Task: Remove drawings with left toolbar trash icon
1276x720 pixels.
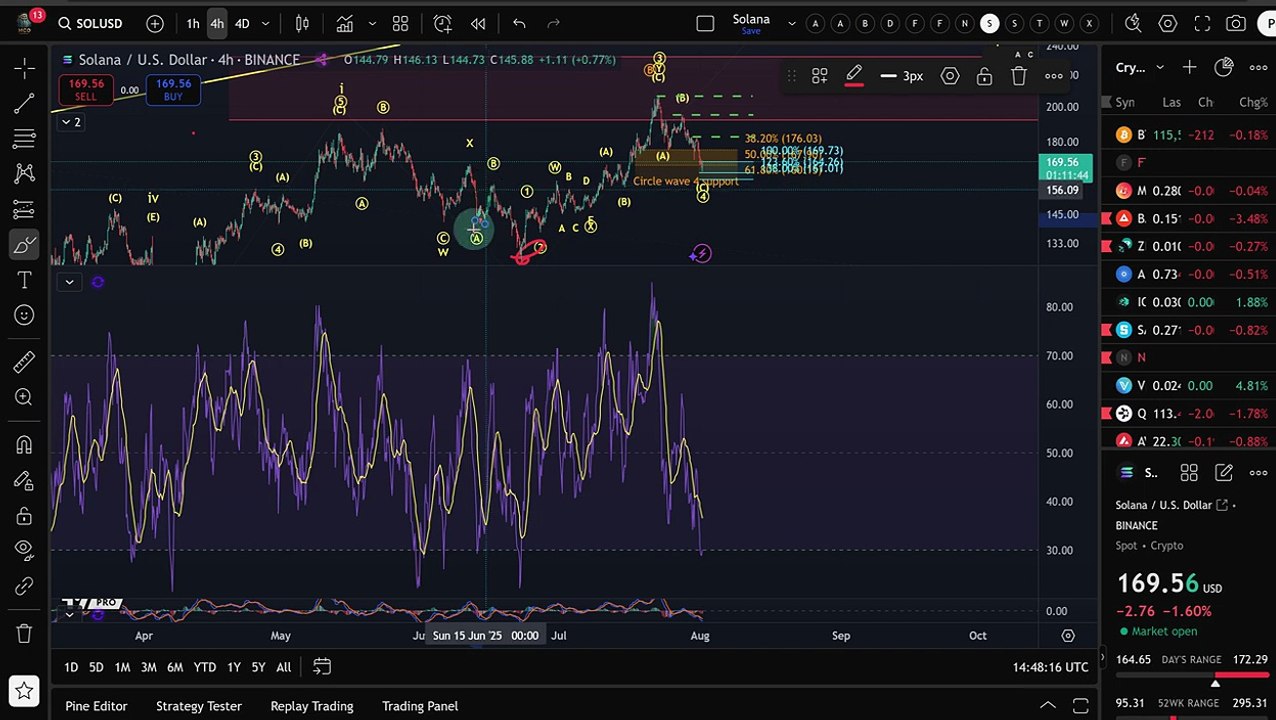Action: [x=25, y=633]
